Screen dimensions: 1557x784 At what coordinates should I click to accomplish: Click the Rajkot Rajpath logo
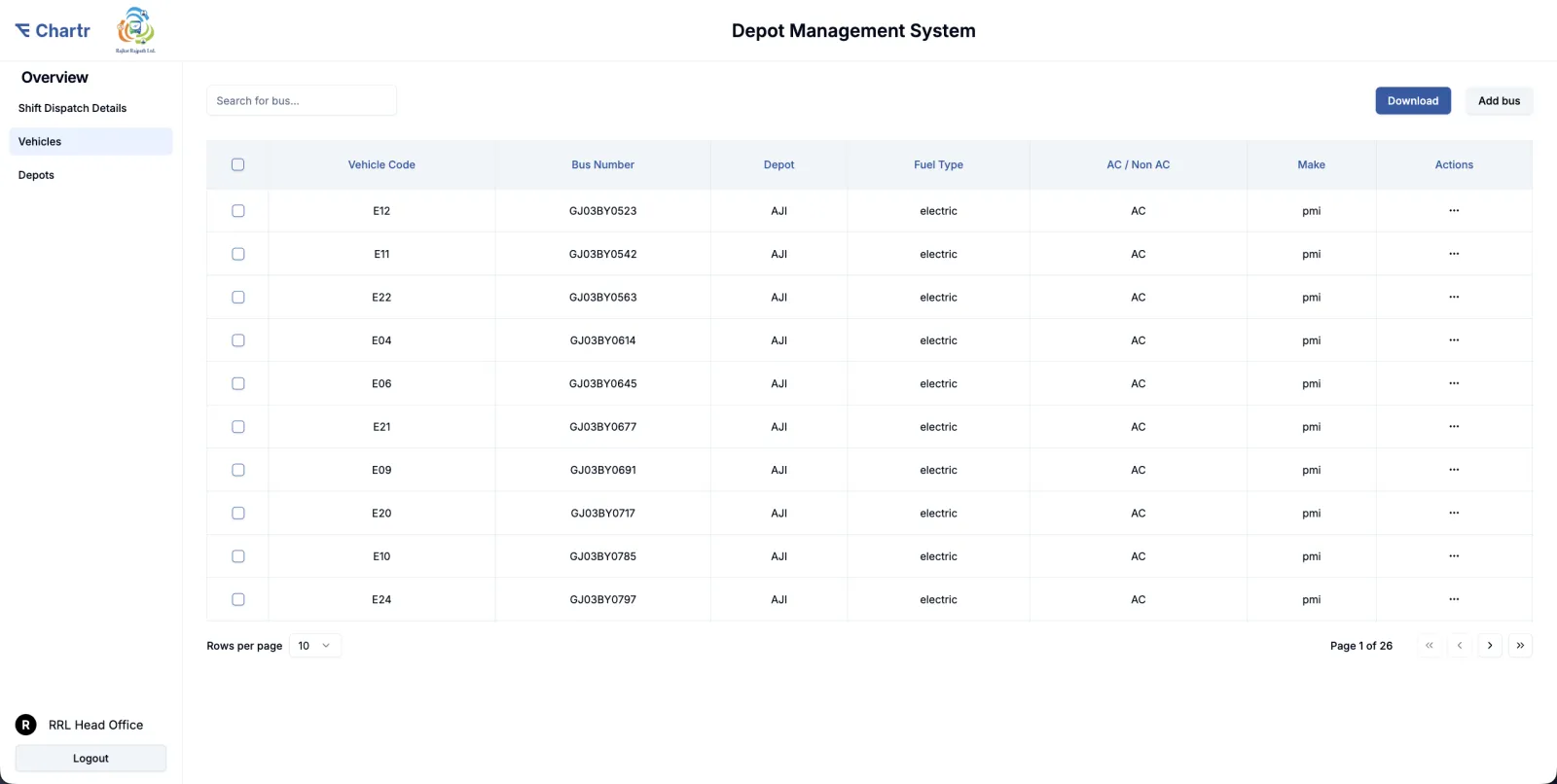click(135, 30)
